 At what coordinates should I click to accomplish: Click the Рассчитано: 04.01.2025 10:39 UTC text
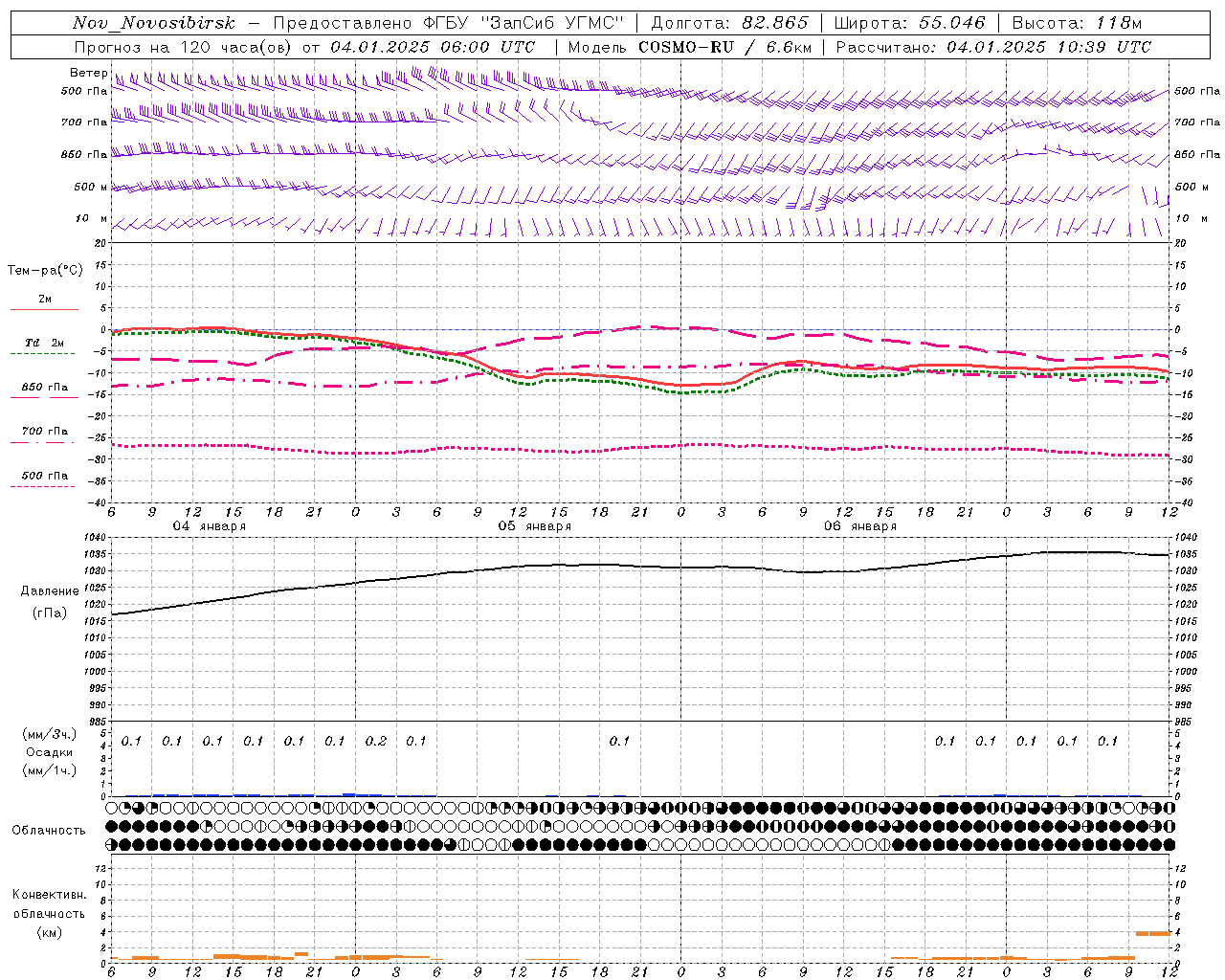993,47
